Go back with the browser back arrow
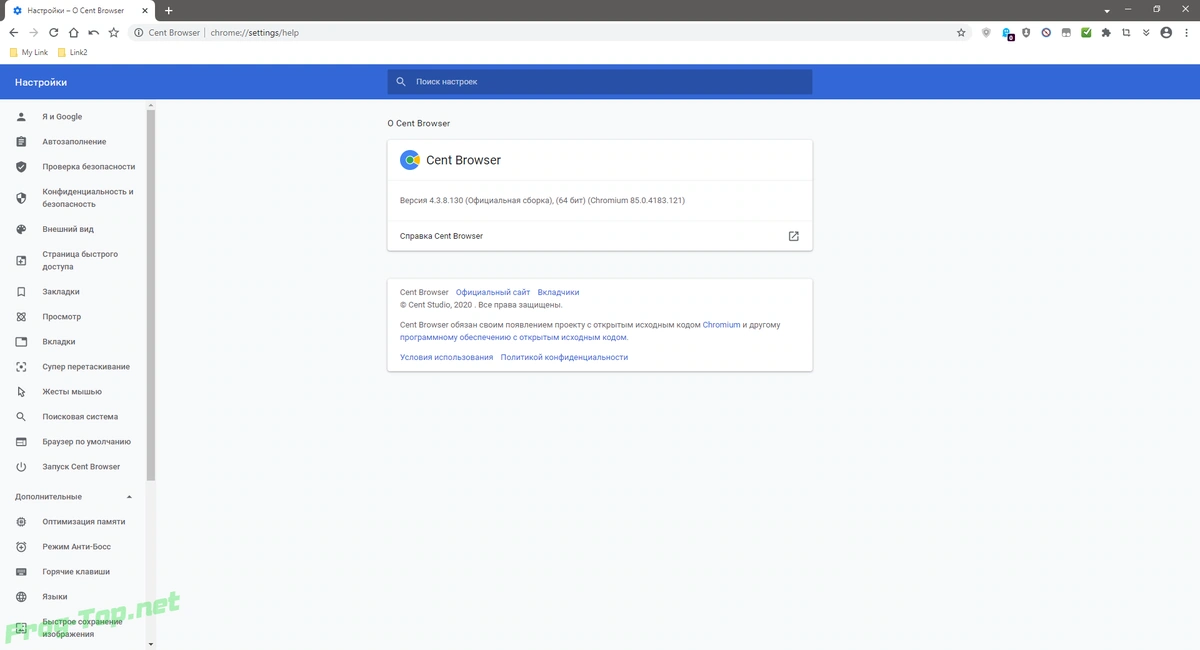This screenshot has width=1200, height=650. 13,32
